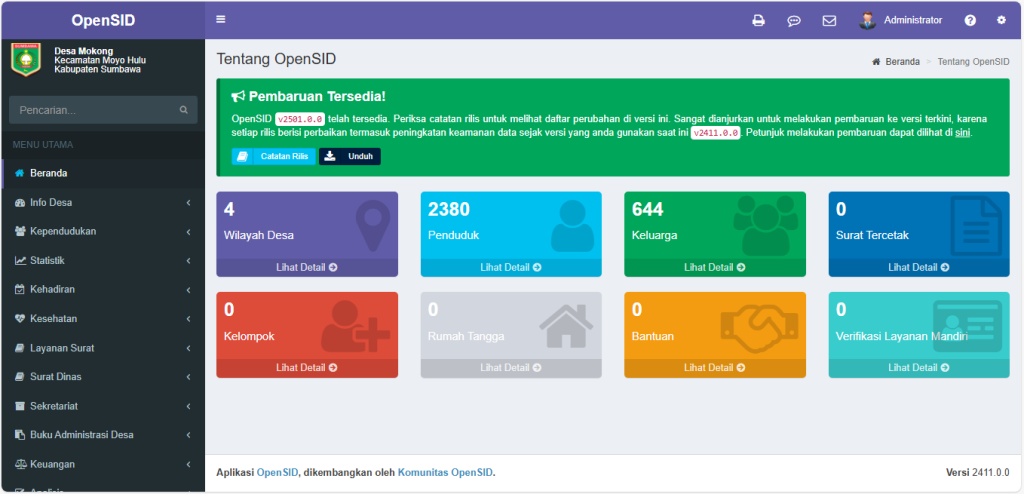Click Lihat Detail on Kelompok card

click(307, 368)
